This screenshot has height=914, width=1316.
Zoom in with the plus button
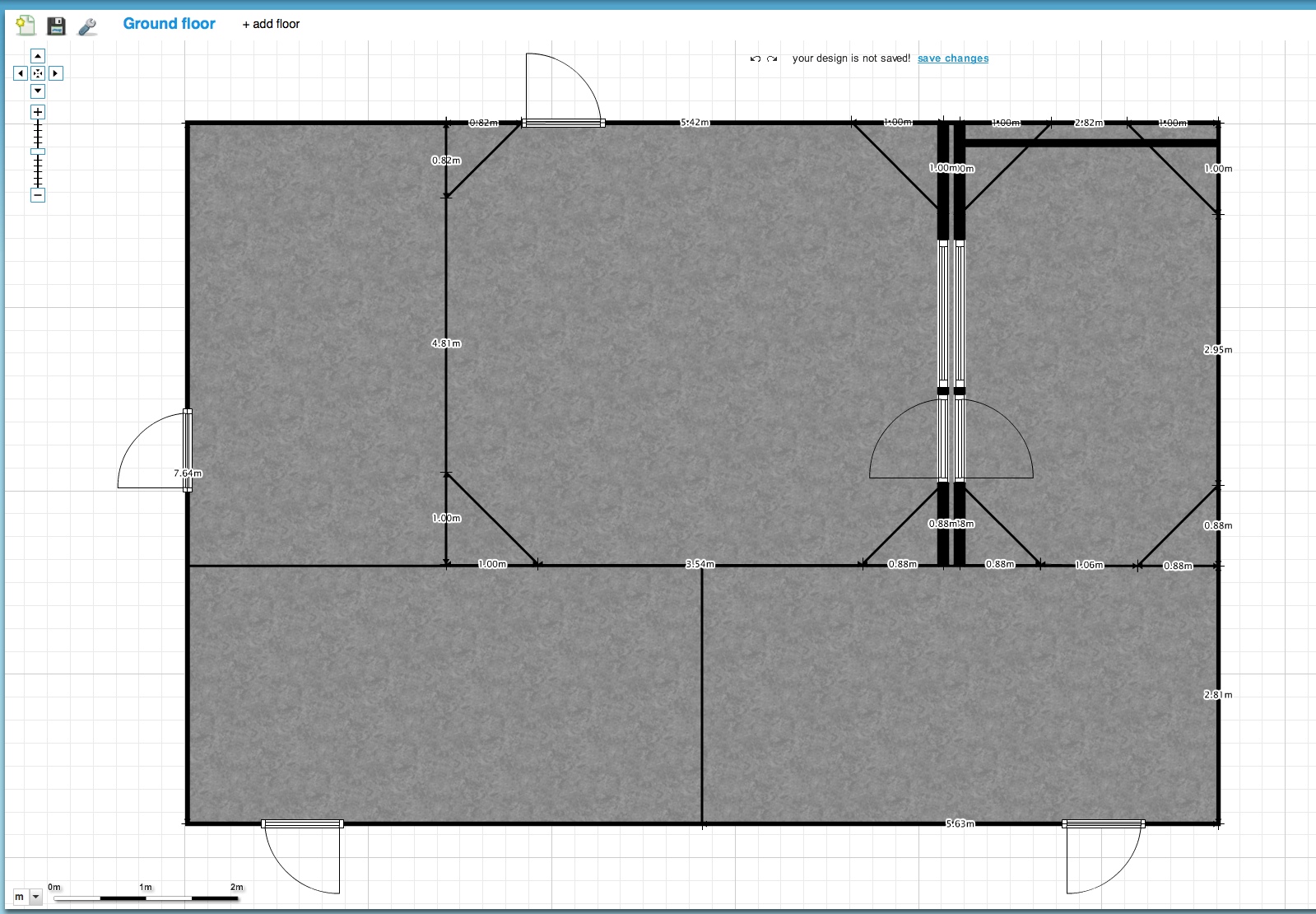[x=38, y=112]
